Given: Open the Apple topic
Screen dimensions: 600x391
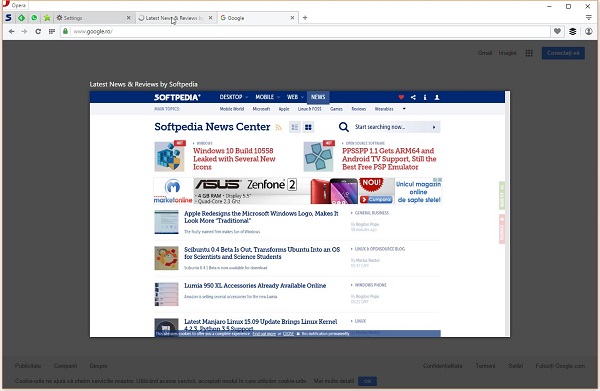Looking at the screenshot, I should (x=284, y=109).
